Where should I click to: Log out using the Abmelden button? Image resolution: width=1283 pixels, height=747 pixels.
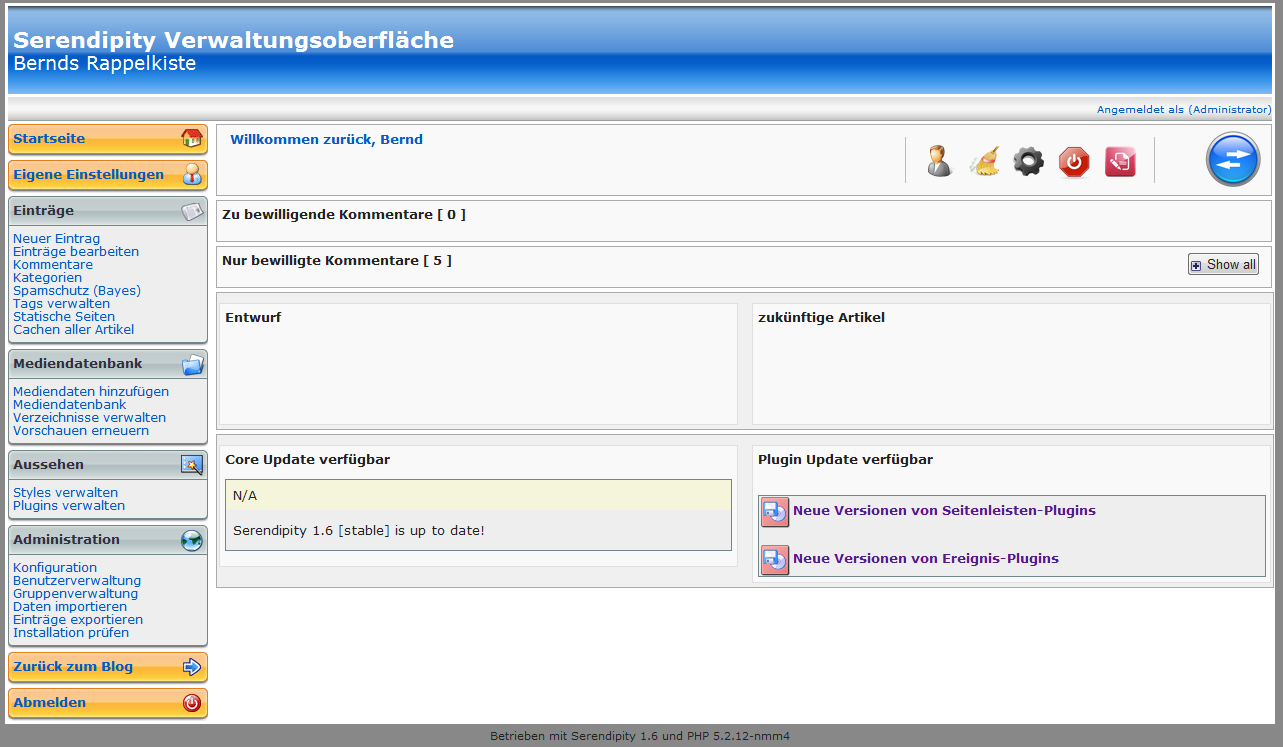click(x=50, y=703)
